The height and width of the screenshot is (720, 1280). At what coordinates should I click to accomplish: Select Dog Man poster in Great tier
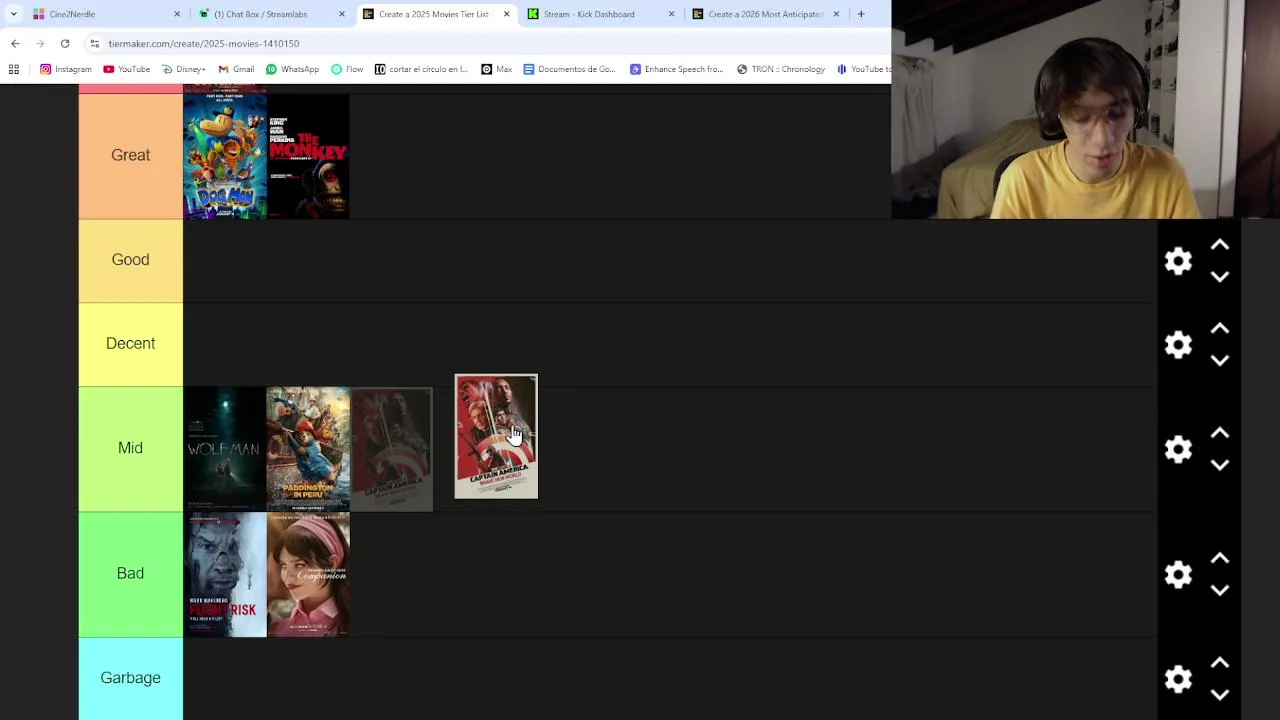pos(225,156)
